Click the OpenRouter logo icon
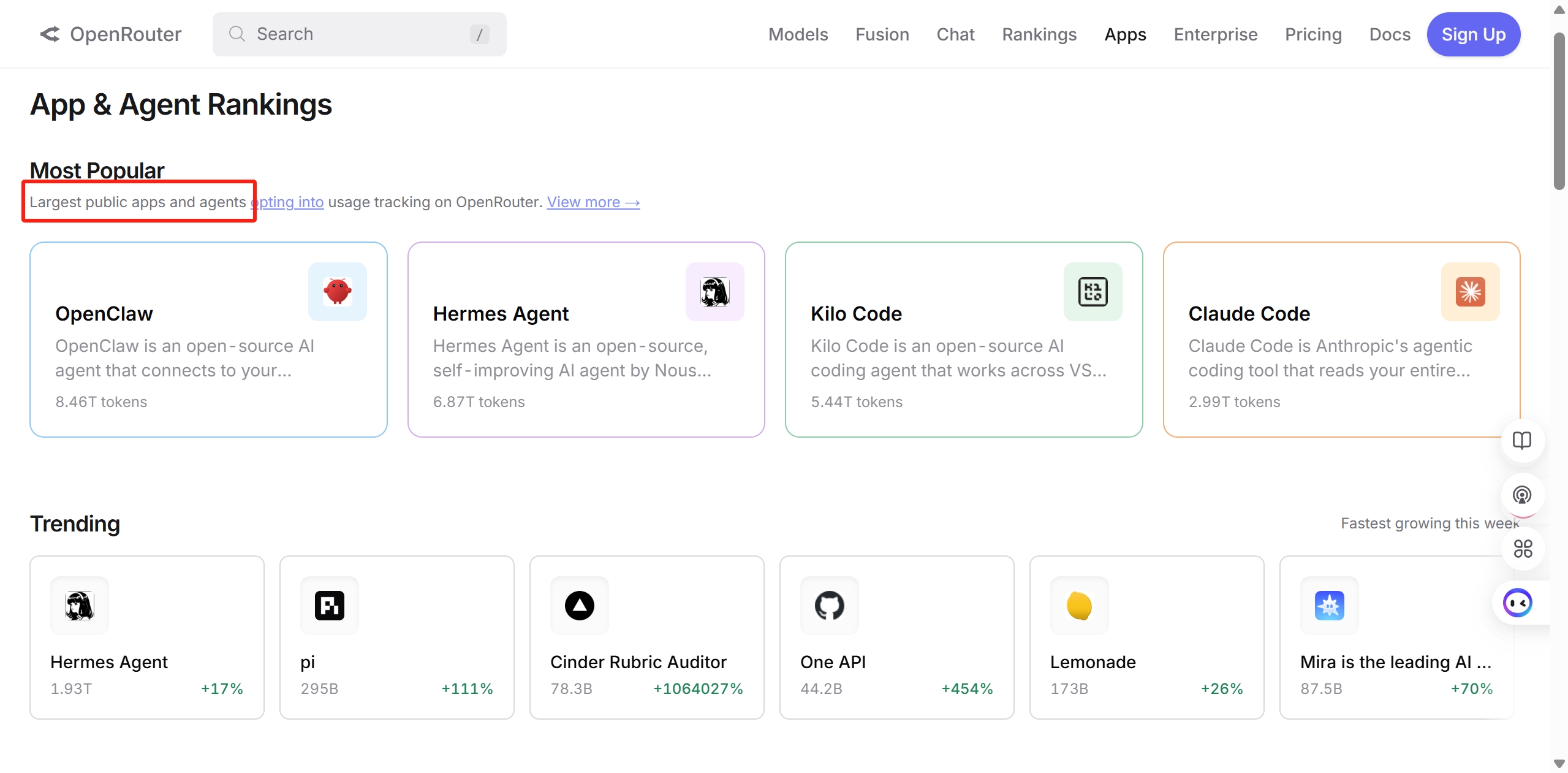The height and width of the screenshot is (773, 1568). click(50, 34)
